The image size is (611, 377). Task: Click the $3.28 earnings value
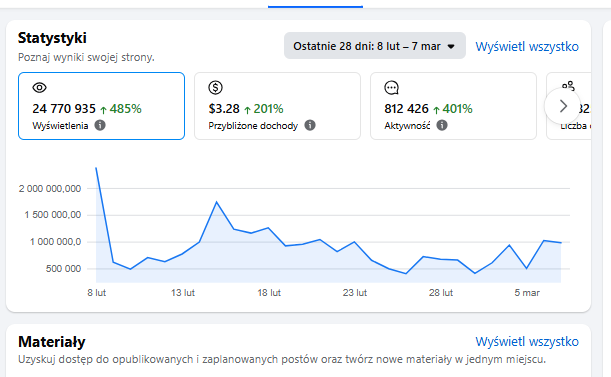point(224,109)
